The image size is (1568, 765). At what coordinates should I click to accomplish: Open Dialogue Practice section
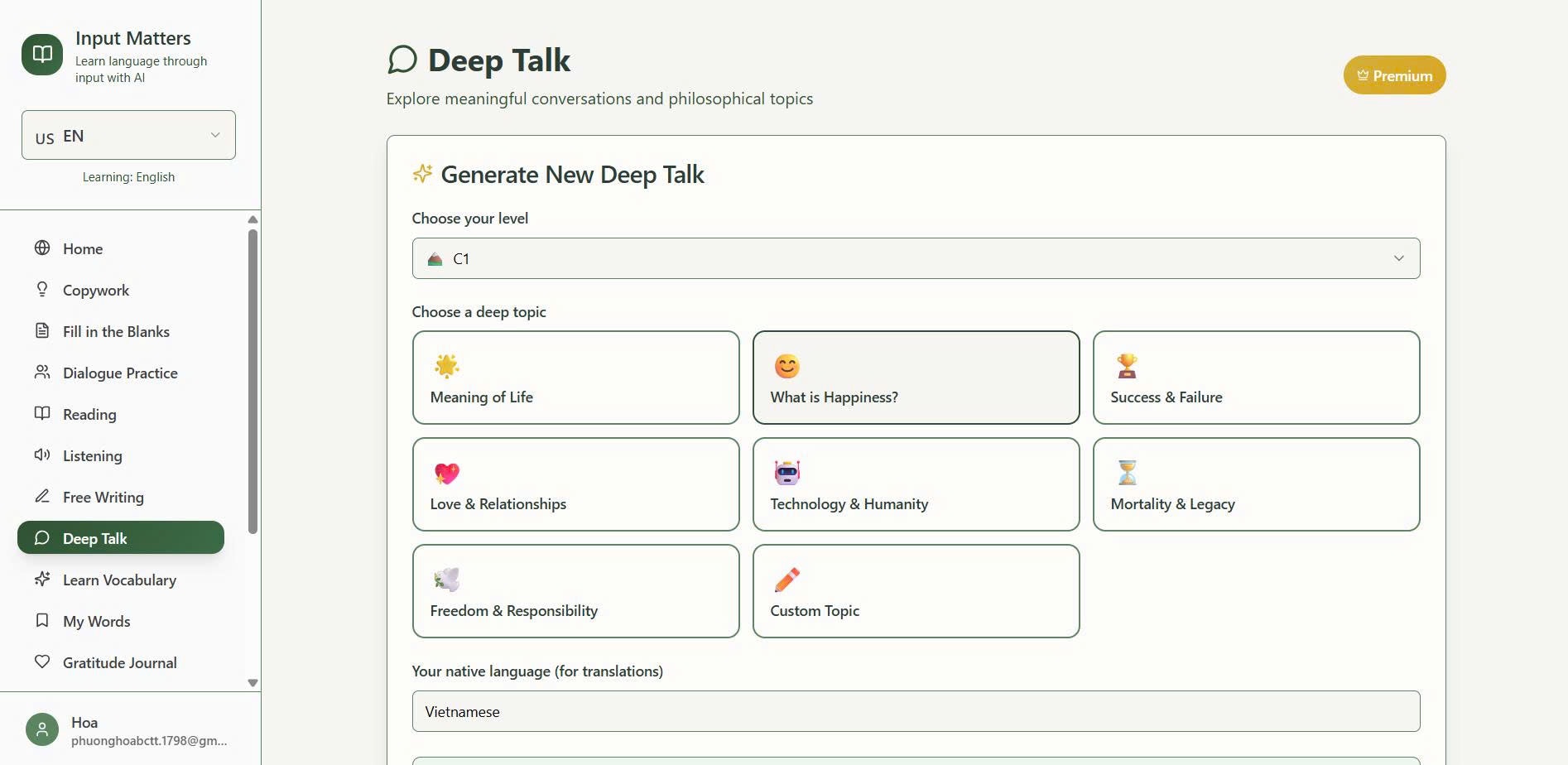click(121, 373)
